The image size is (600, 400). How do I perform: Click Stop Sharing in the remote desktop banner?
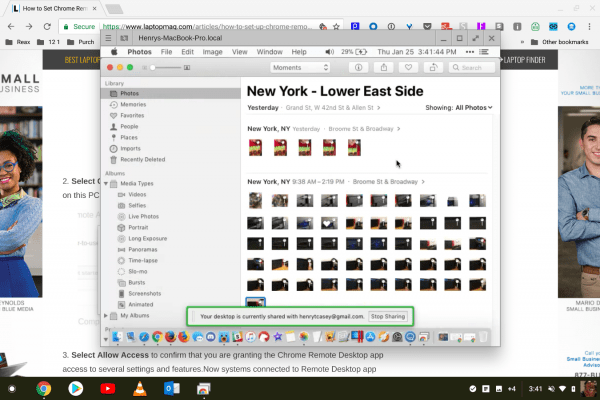tap(388, 317)
